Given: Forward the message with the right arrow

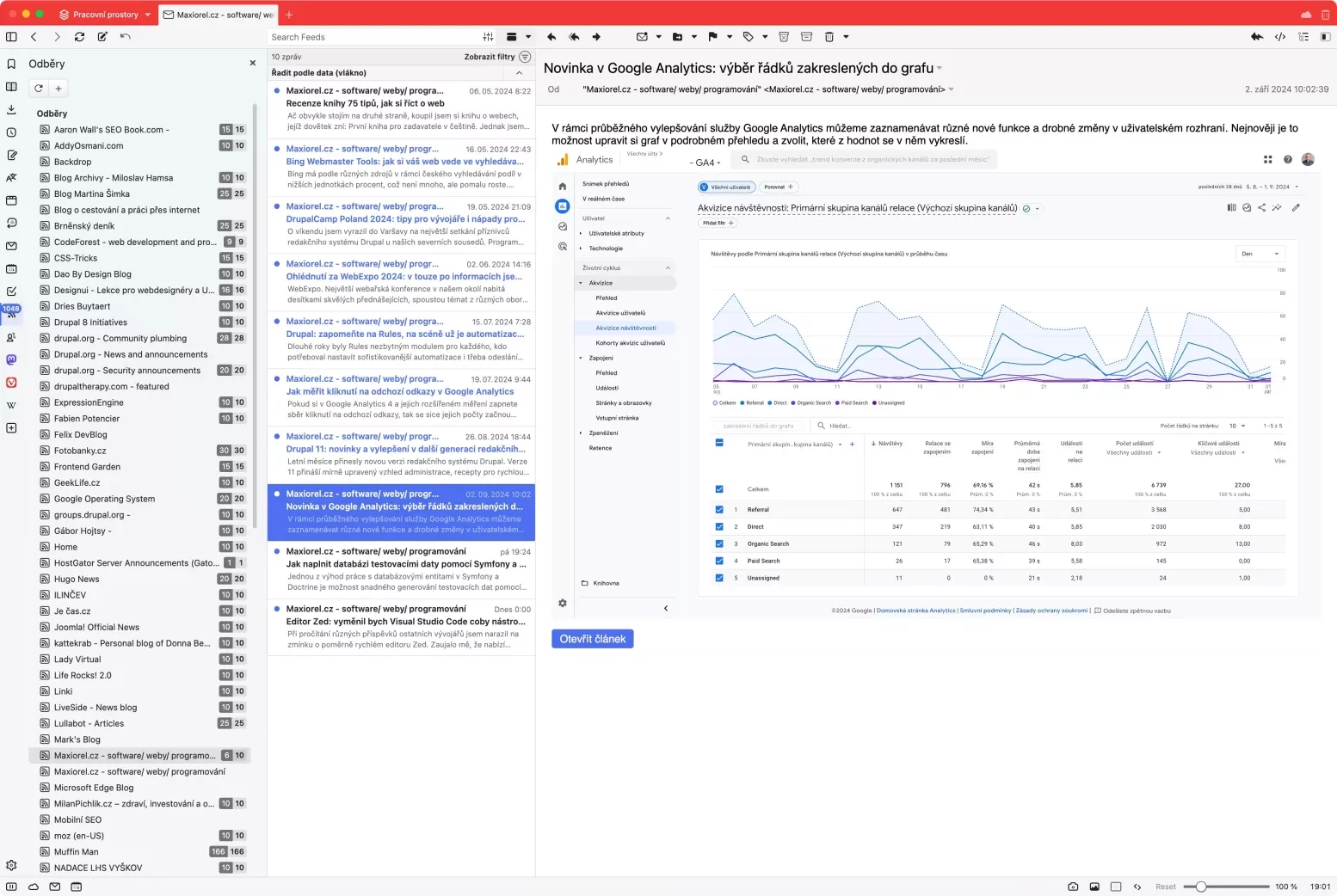Looking at the screenshot, I should (596, 37).
